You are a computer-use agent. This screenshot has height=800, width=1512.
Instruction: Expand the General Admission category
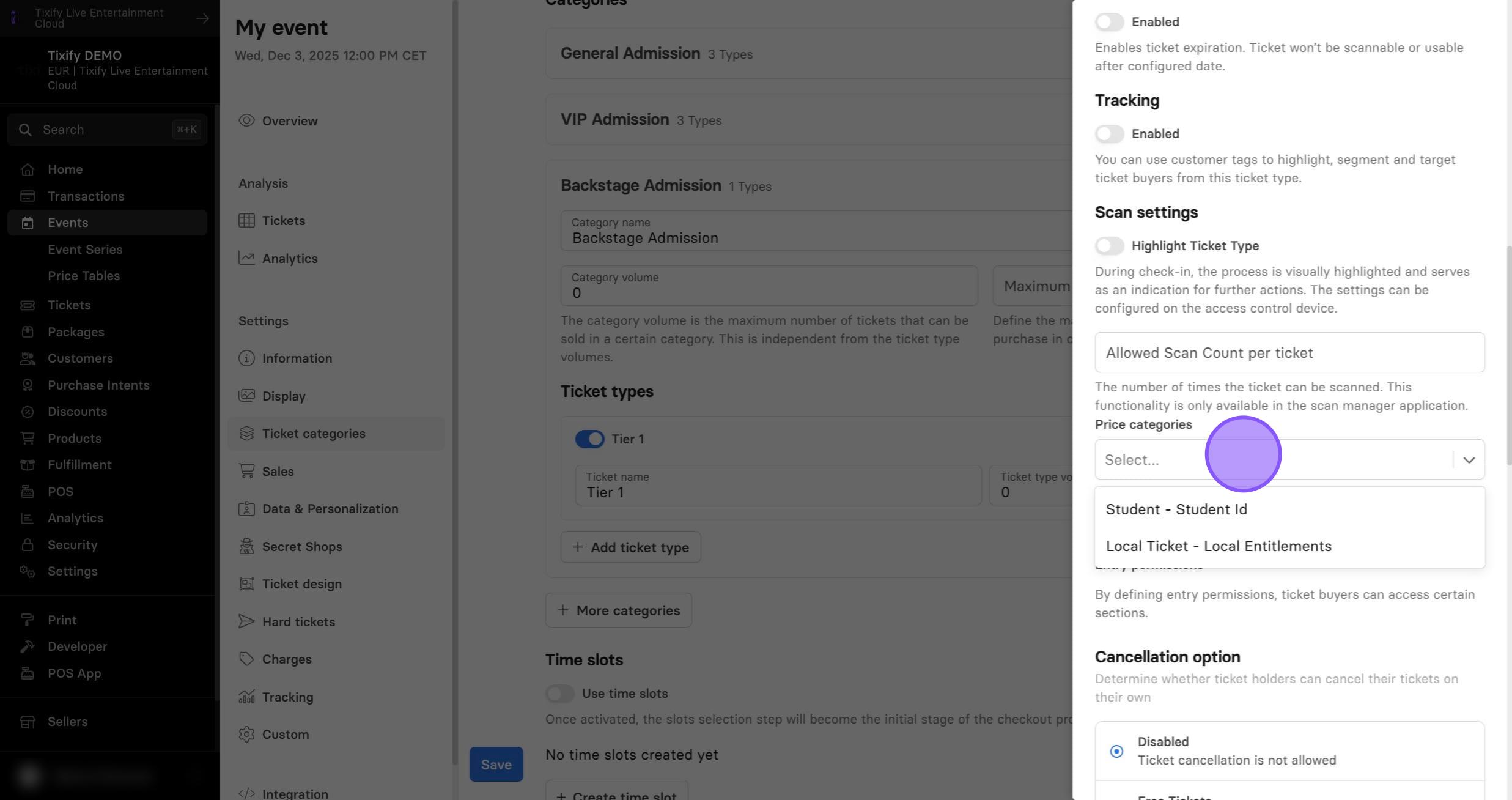808,53
